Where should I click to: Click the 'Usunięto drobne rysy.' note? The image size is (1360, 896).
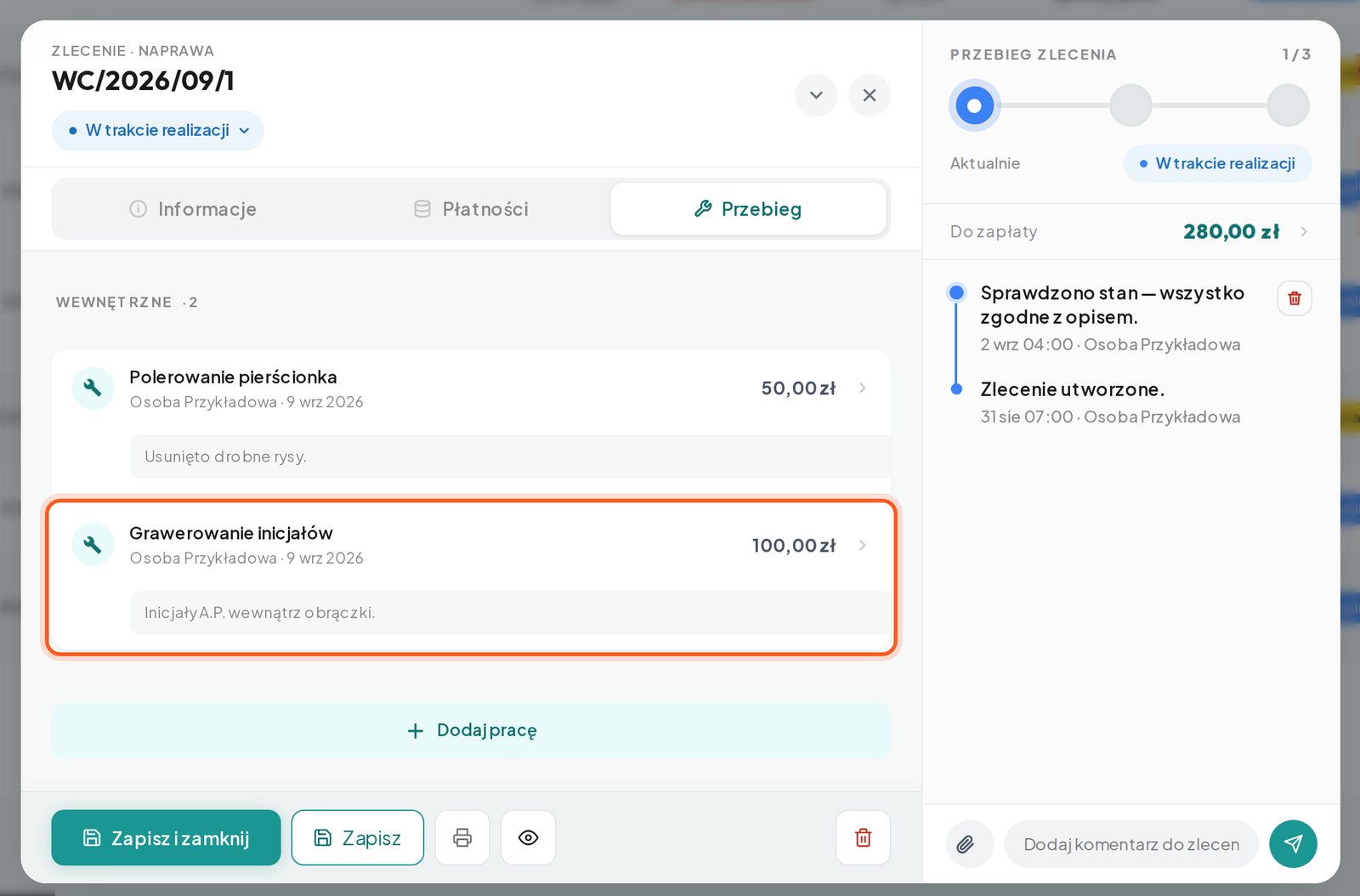pos(510,457)
